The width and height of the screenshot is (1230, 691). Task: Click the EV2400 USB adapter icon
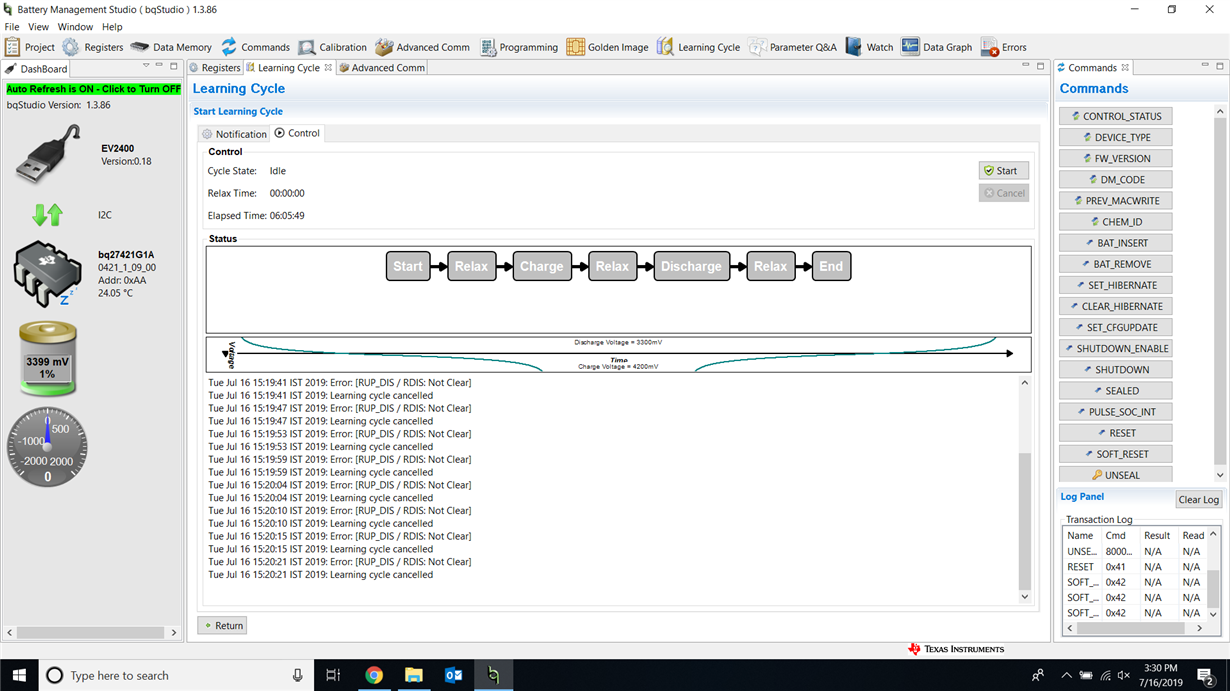point(48,154)
